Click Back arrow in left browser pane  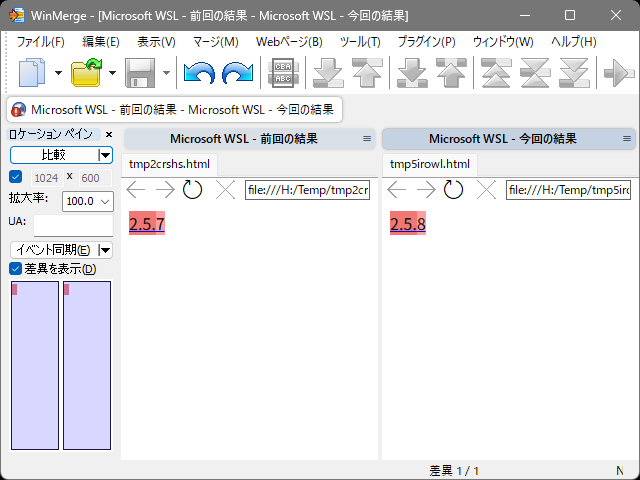pos(136,190)
